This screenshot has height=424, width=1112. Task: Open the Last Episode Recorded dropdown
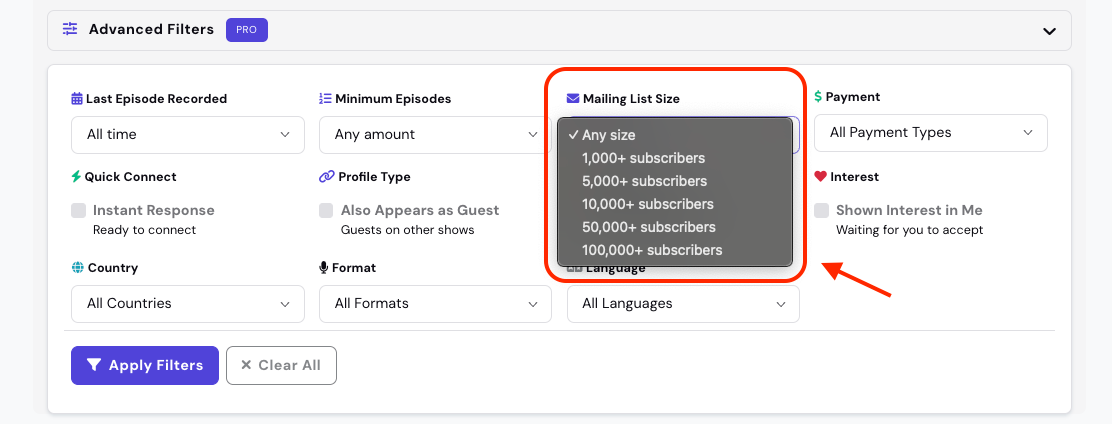[188, 135]
